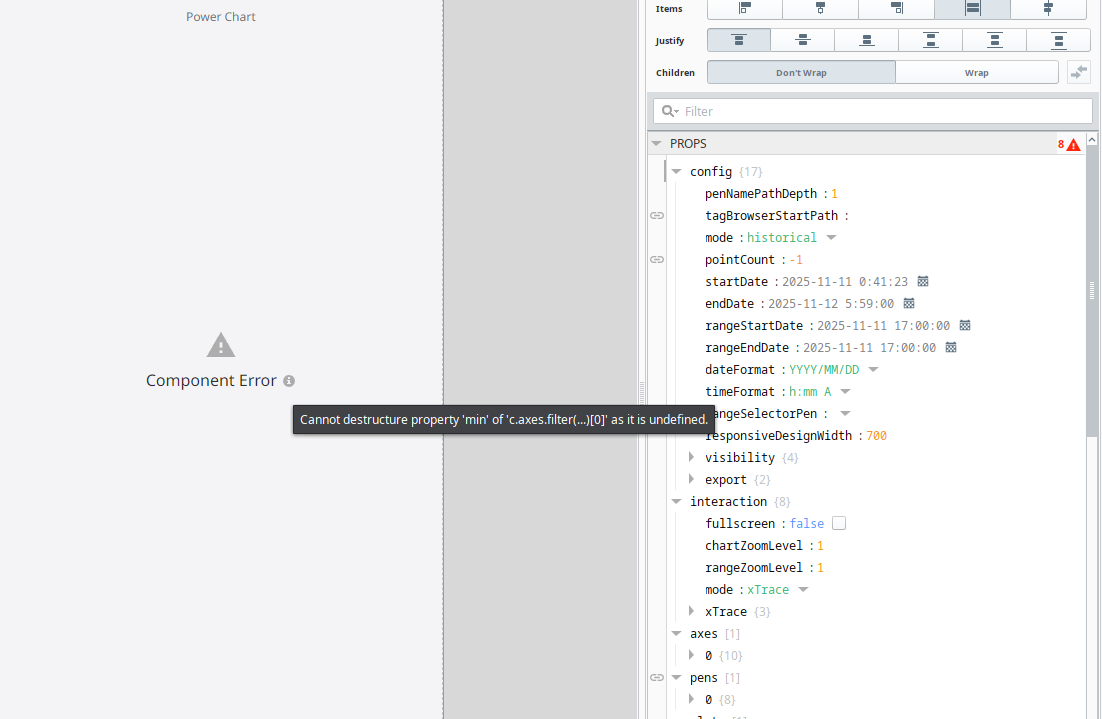Screen dimensions: 1102x719
Task: Open startDate calendar picker
Action: (923, 281)
